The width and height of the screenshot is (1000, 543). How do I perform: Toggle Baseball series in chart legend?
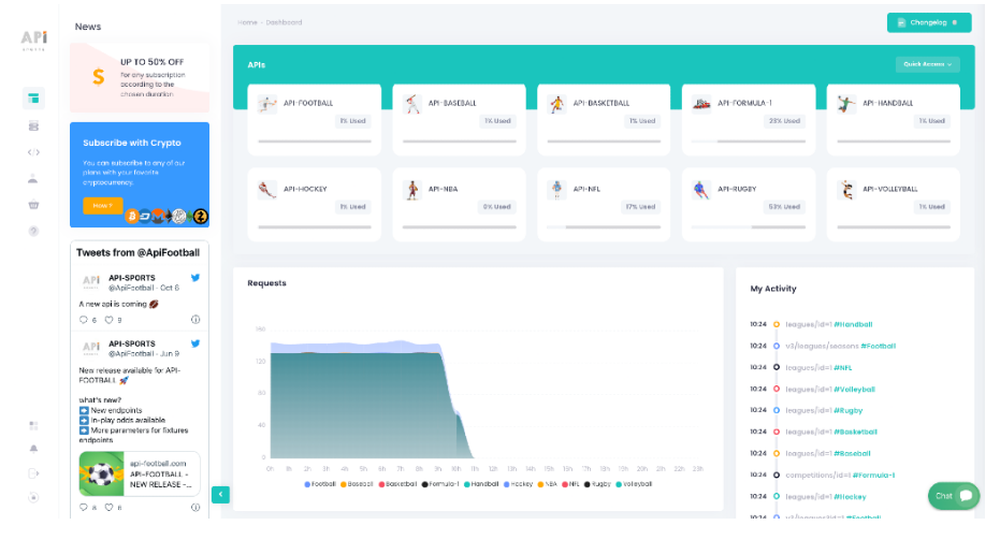[357, 484]
